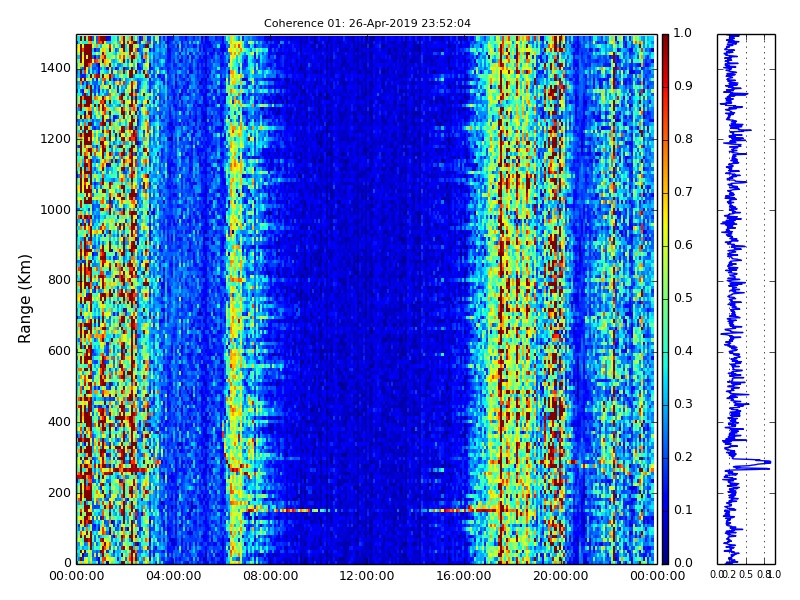This screenshot has width=800, height=600.
Task: Click the colorbar 0.2 tick label
Action: pos(683,457)
